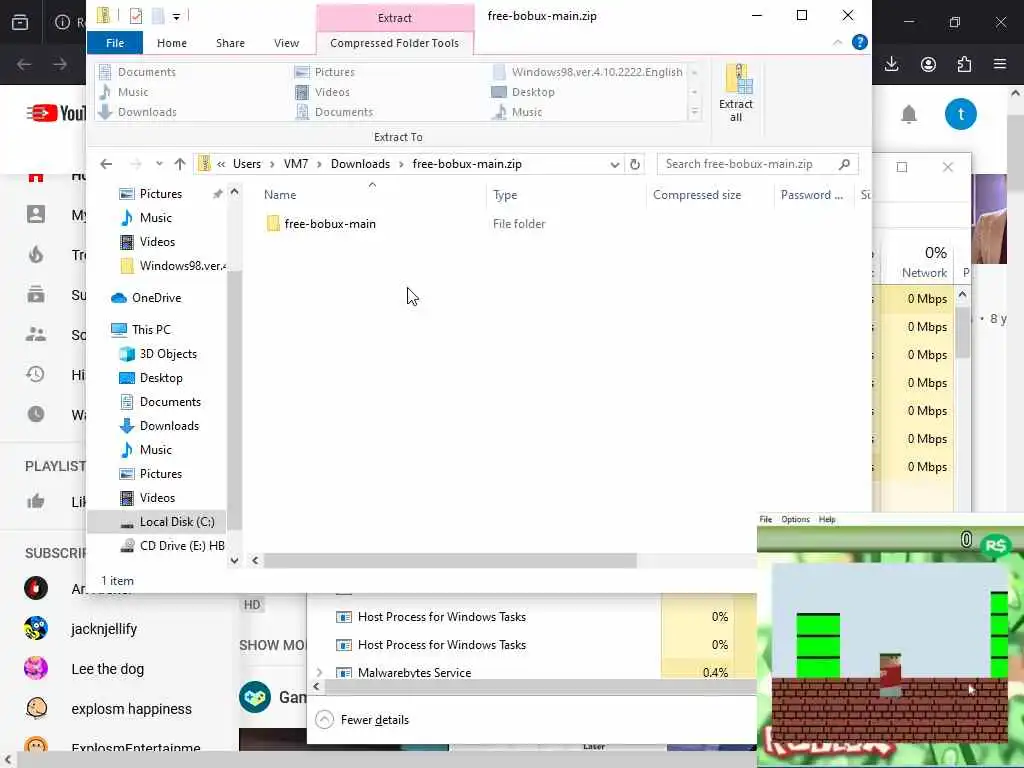Open recent locations dropdown arrow
Viewport: 1024px width, 768px height.
[159, 164]
